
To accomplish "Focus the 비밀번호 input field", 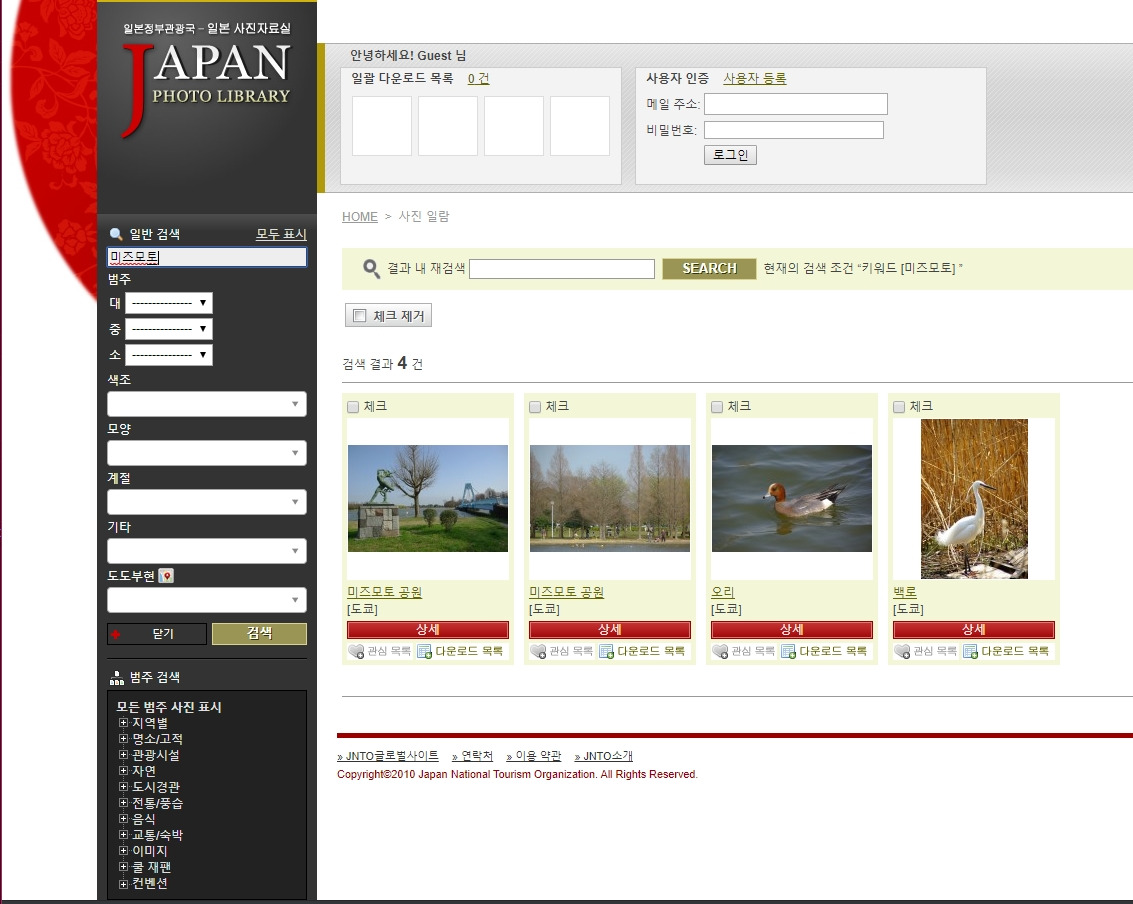I will tap(794, 130).
